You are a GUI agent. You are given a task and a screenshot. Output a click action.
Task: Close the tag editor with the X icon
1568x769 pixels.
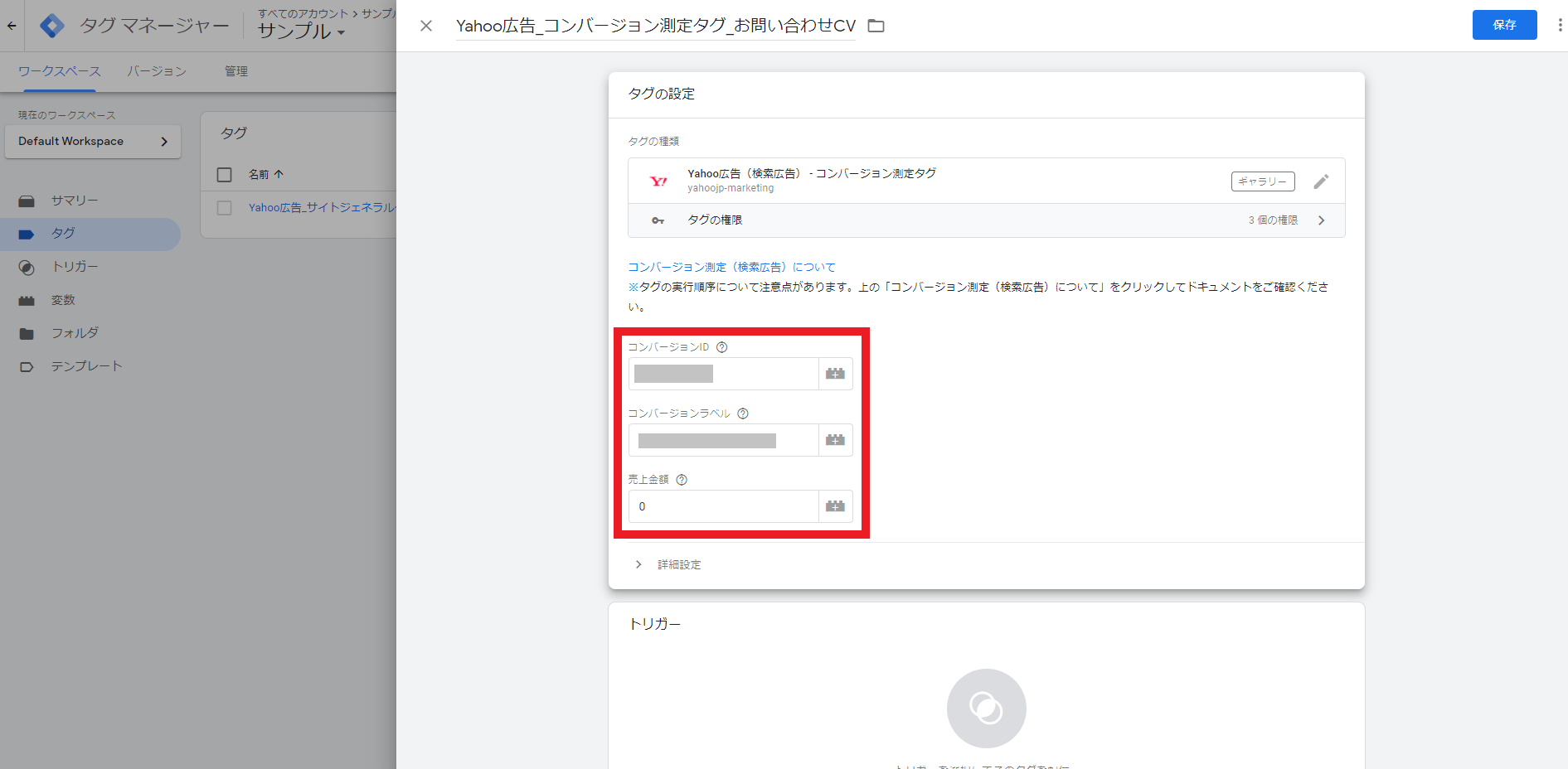[426, 26]
